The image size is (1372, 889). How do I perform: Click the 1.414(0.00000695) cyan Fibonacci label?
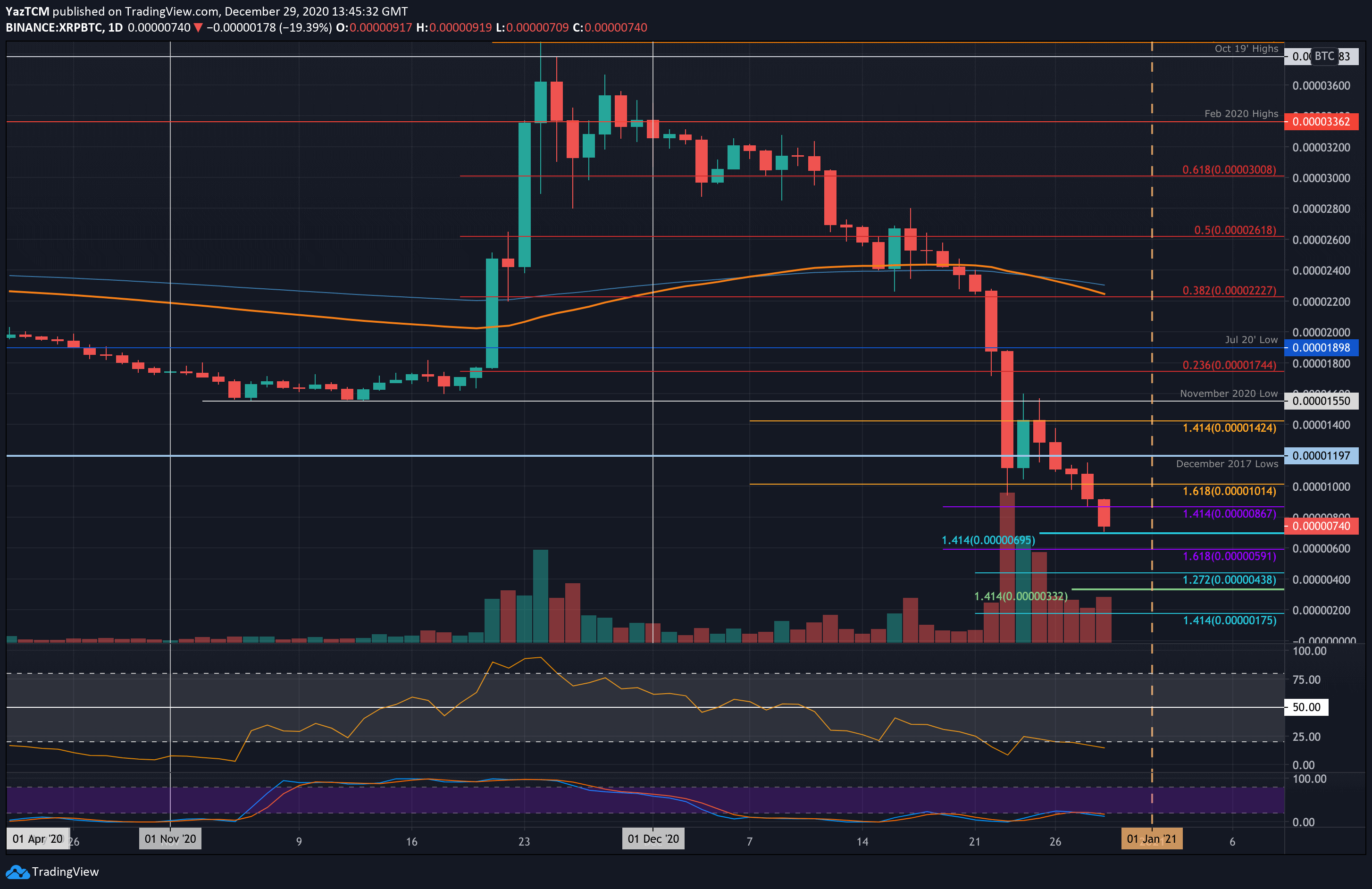tap(988, 540)
